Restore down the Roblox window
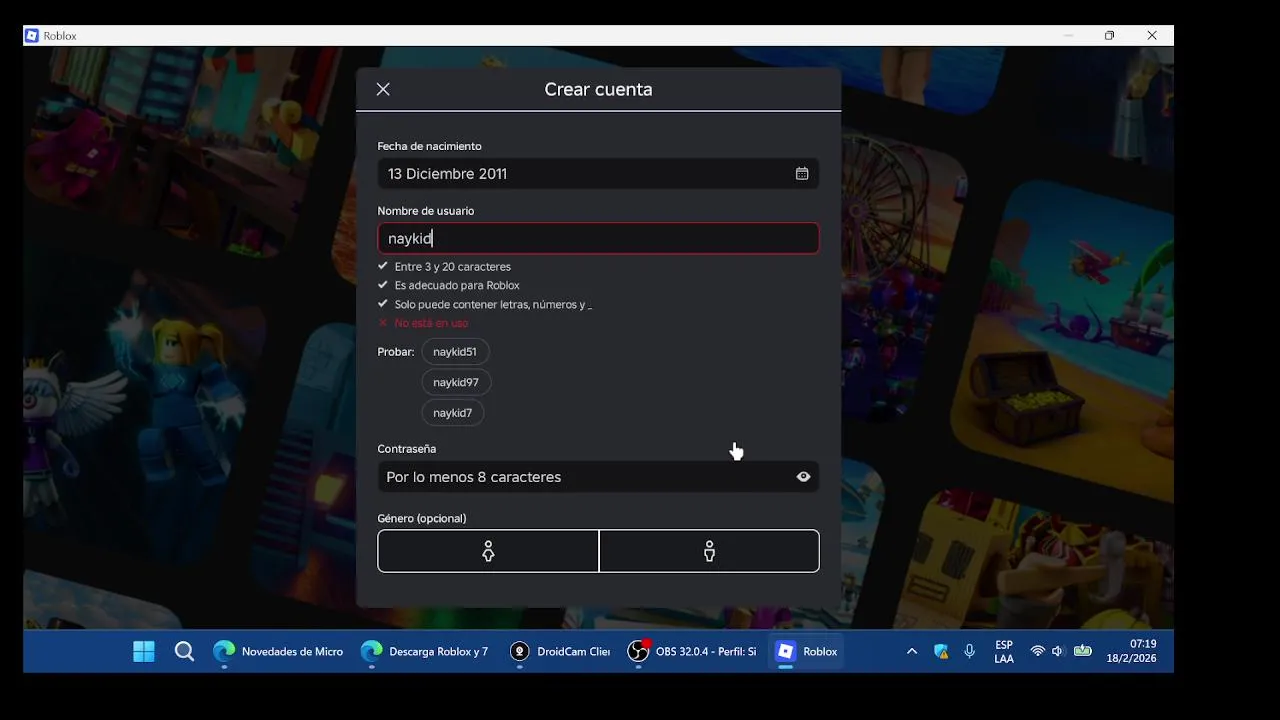Viewport: 1280px width, 720px height. [x=1109, y=36]
